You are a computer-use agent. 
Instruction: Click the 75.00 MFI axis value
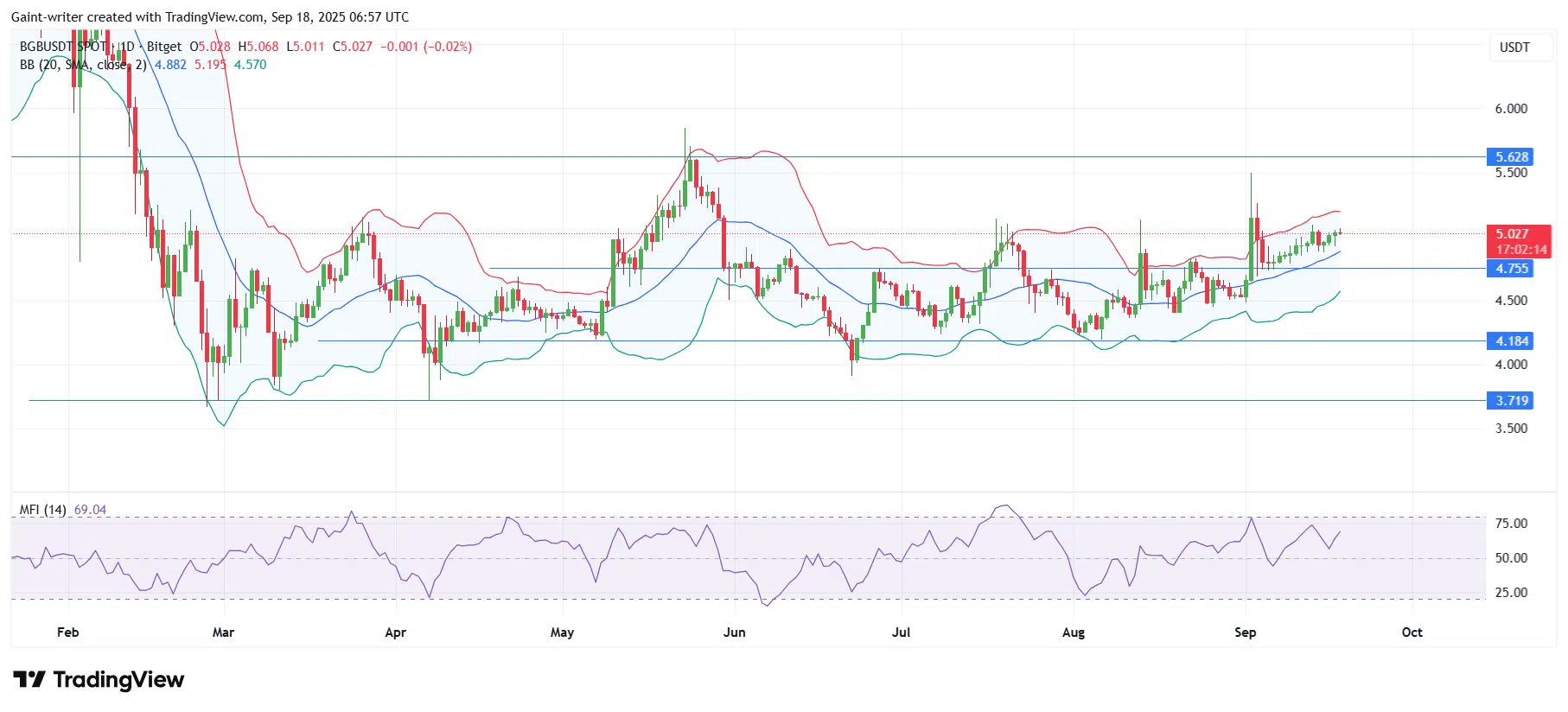click(x=1511, y=524)
